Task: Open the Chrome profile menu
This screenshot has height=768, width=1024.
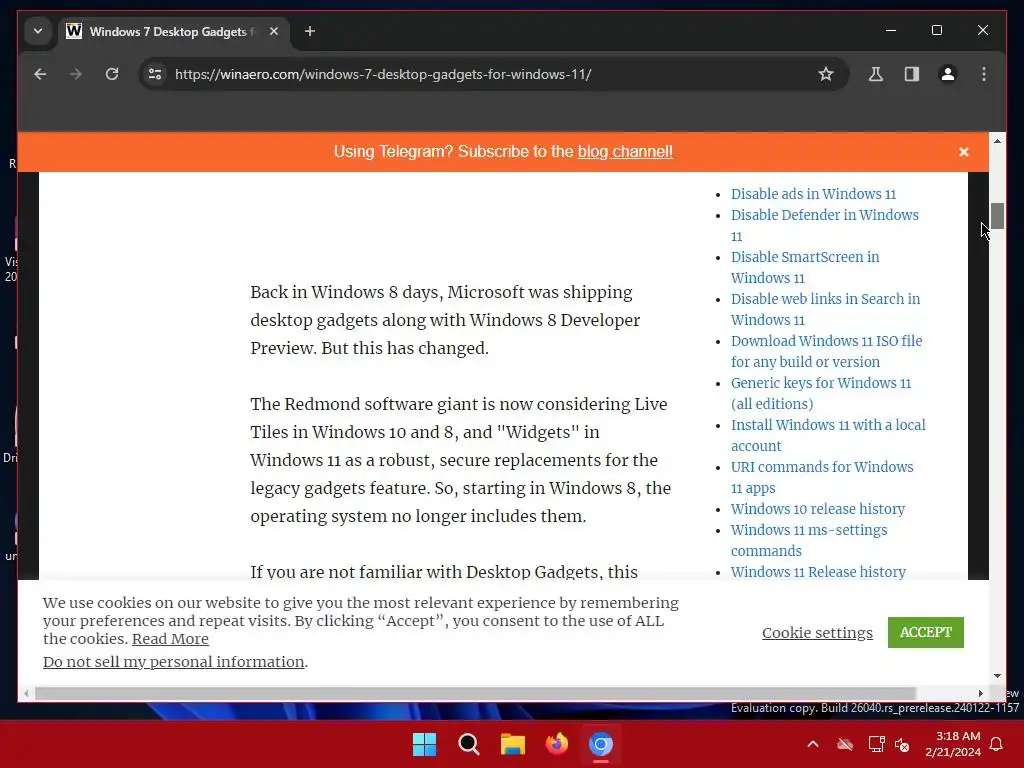Action: (x=948, y=74)
